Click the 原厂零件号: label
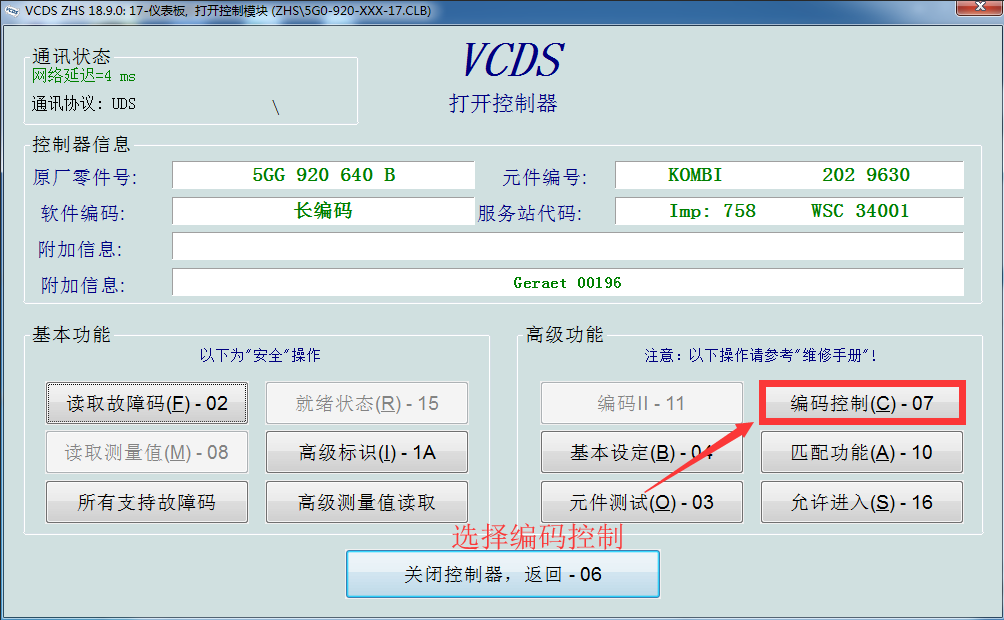The width and height of the screenshot is (1004, 620). pyautogui.click(x=85, y=177)
